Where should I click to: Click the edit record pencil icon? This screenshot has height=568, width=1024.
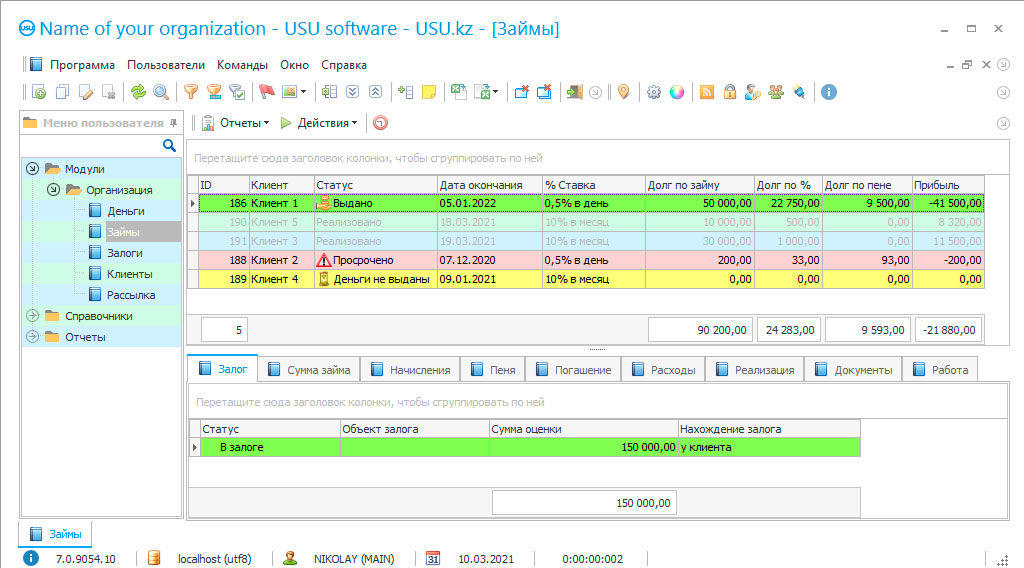pos(86,92)
